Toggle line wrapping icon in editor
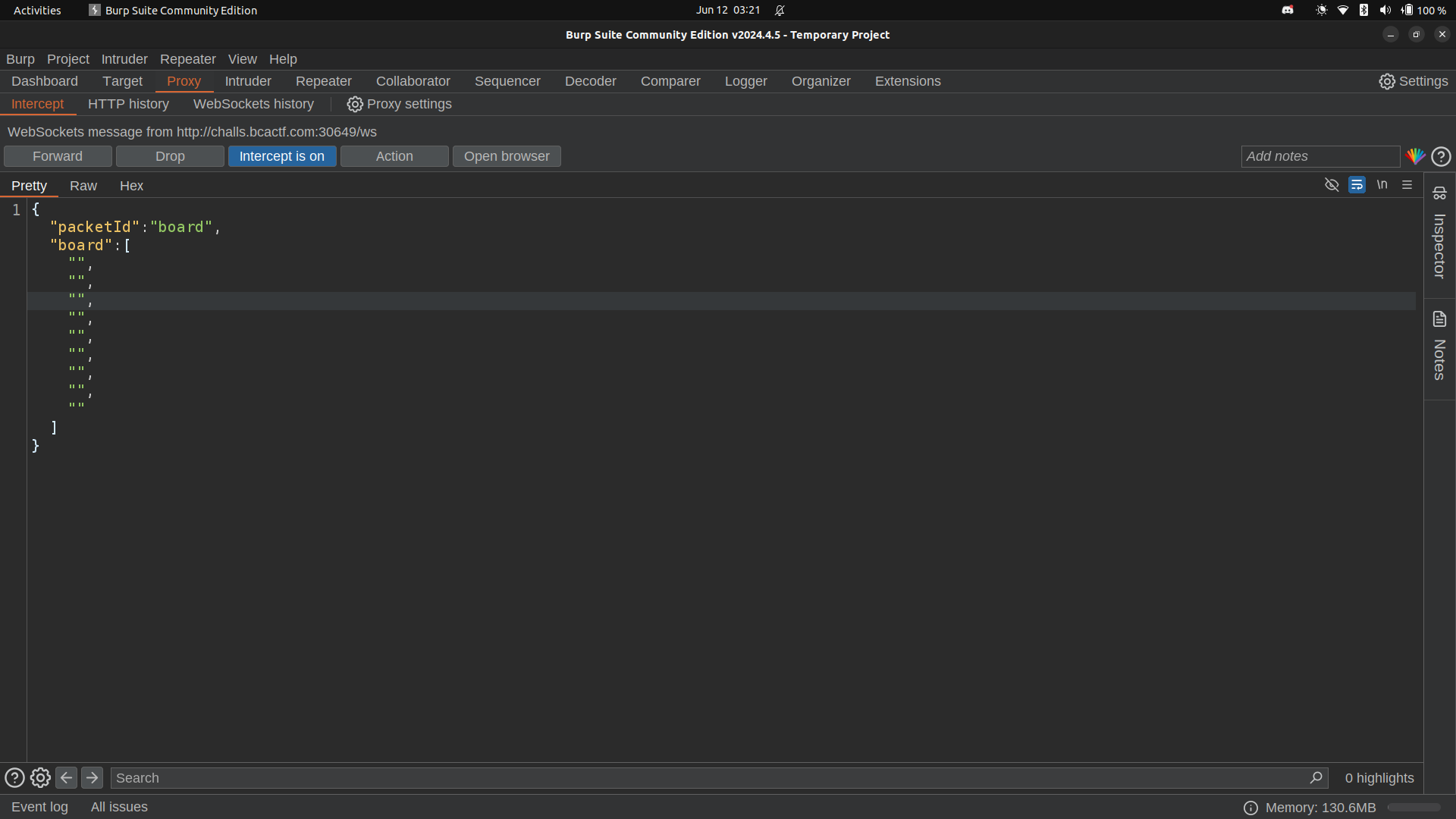The width and height of the screenshot is (1456, 819). pos(1357,185)
